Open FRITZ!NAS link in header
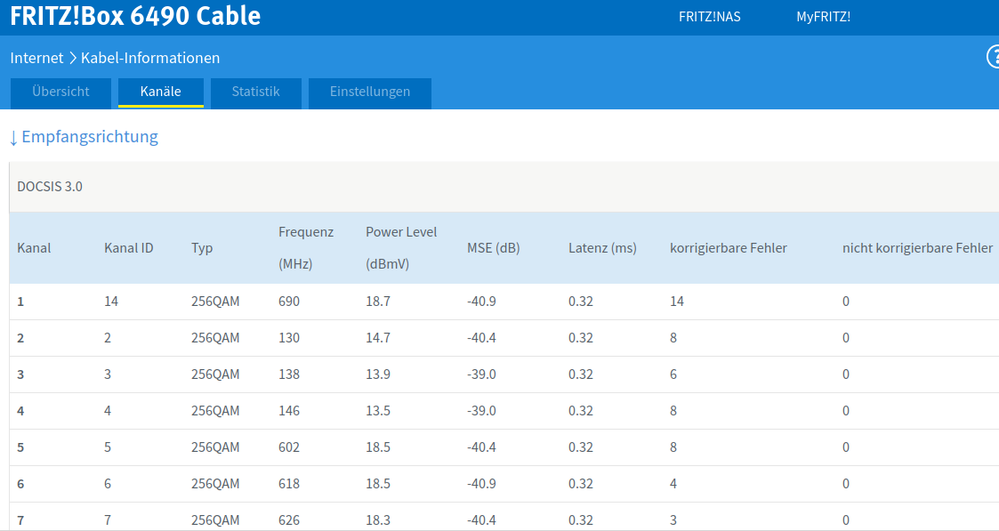The height and width of the screenshot is (531, 999). pyautogui.click(x=709, y=17)
